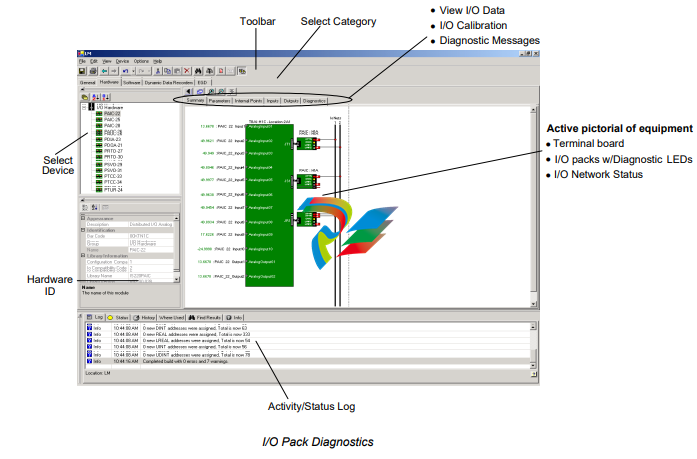697x459 pixels.
Task: Select the Parameters category tab
Action: coord(220,101)
